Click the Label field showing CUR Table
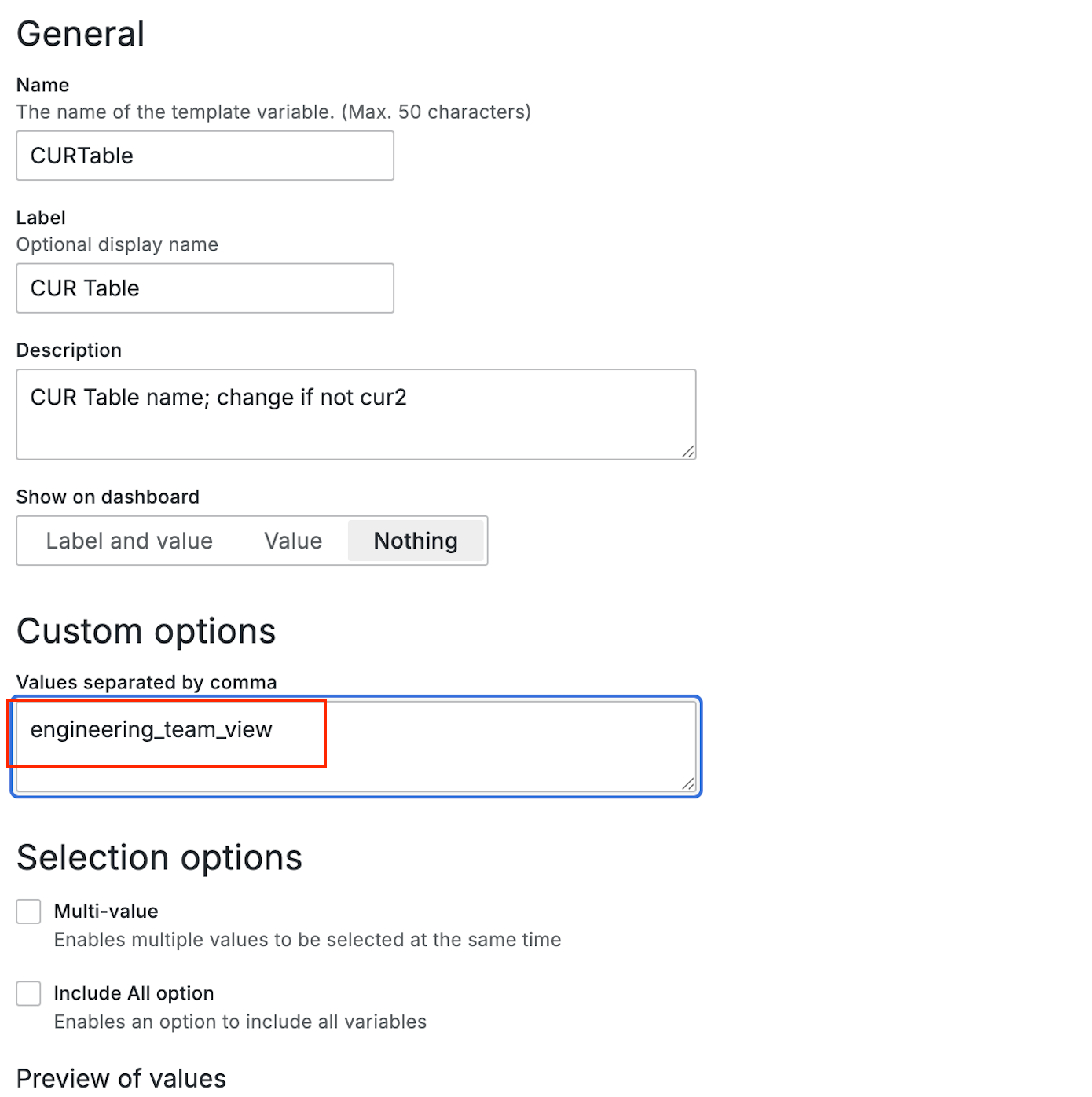The image size is (1092, 1097). tap(205, 288)
